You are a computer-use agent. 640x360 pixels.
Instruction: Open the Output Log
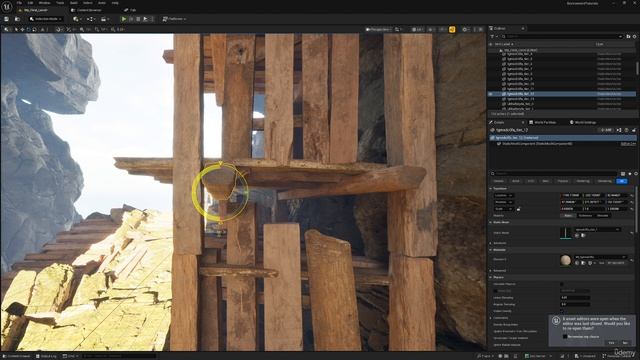pos(46,356)
